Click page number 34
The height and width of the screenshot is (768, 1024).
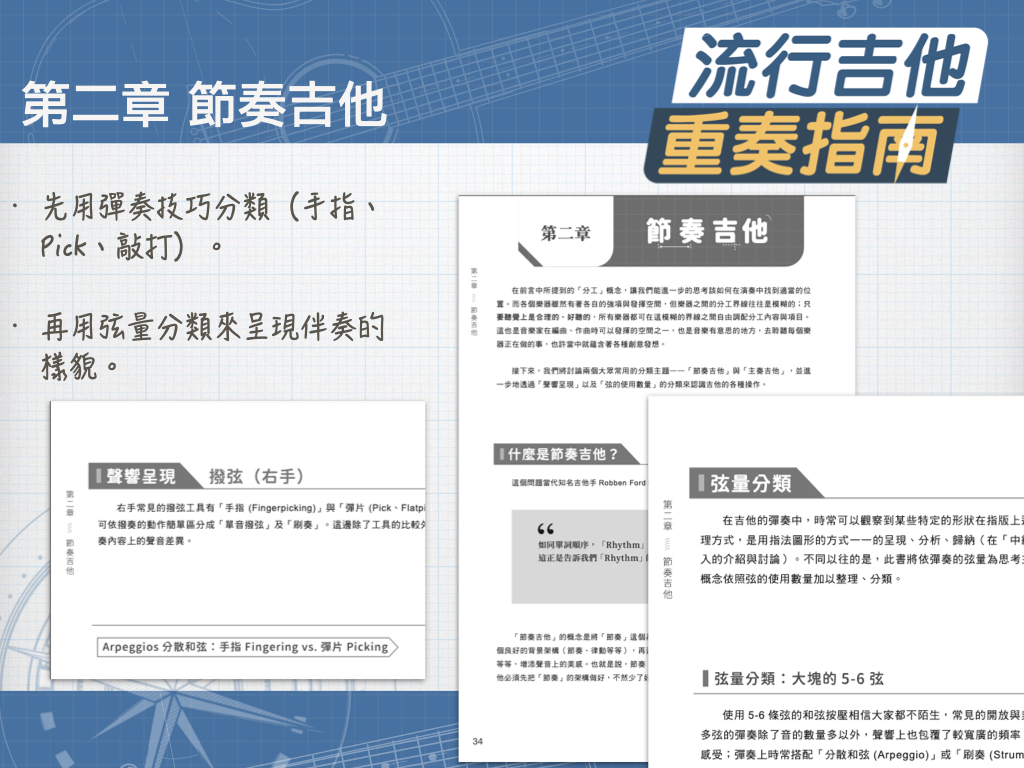click(478, 741)
